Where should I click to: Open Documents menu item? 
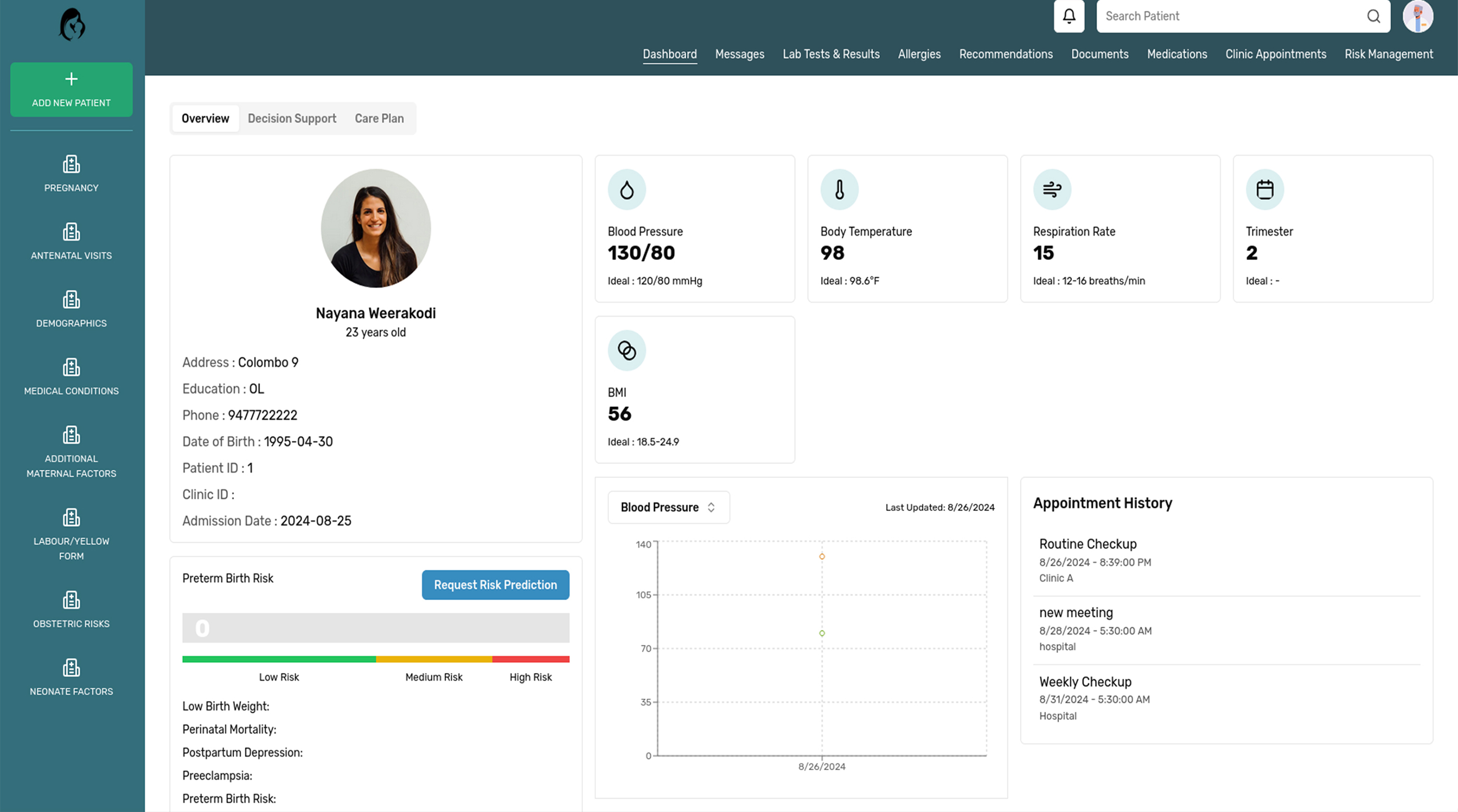pyautogui.click(x=1100, y=54)
